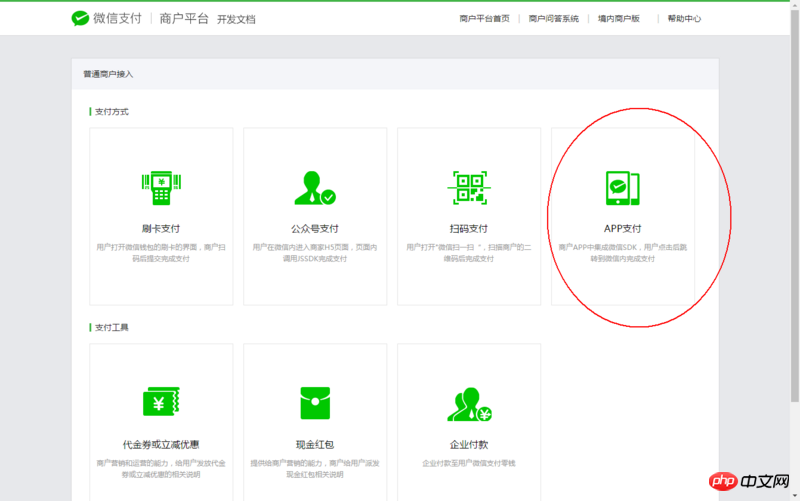Click the 开发文档 header text
Image resolution: width=800 pixels, height=501 pixels.
coord(236,19)
